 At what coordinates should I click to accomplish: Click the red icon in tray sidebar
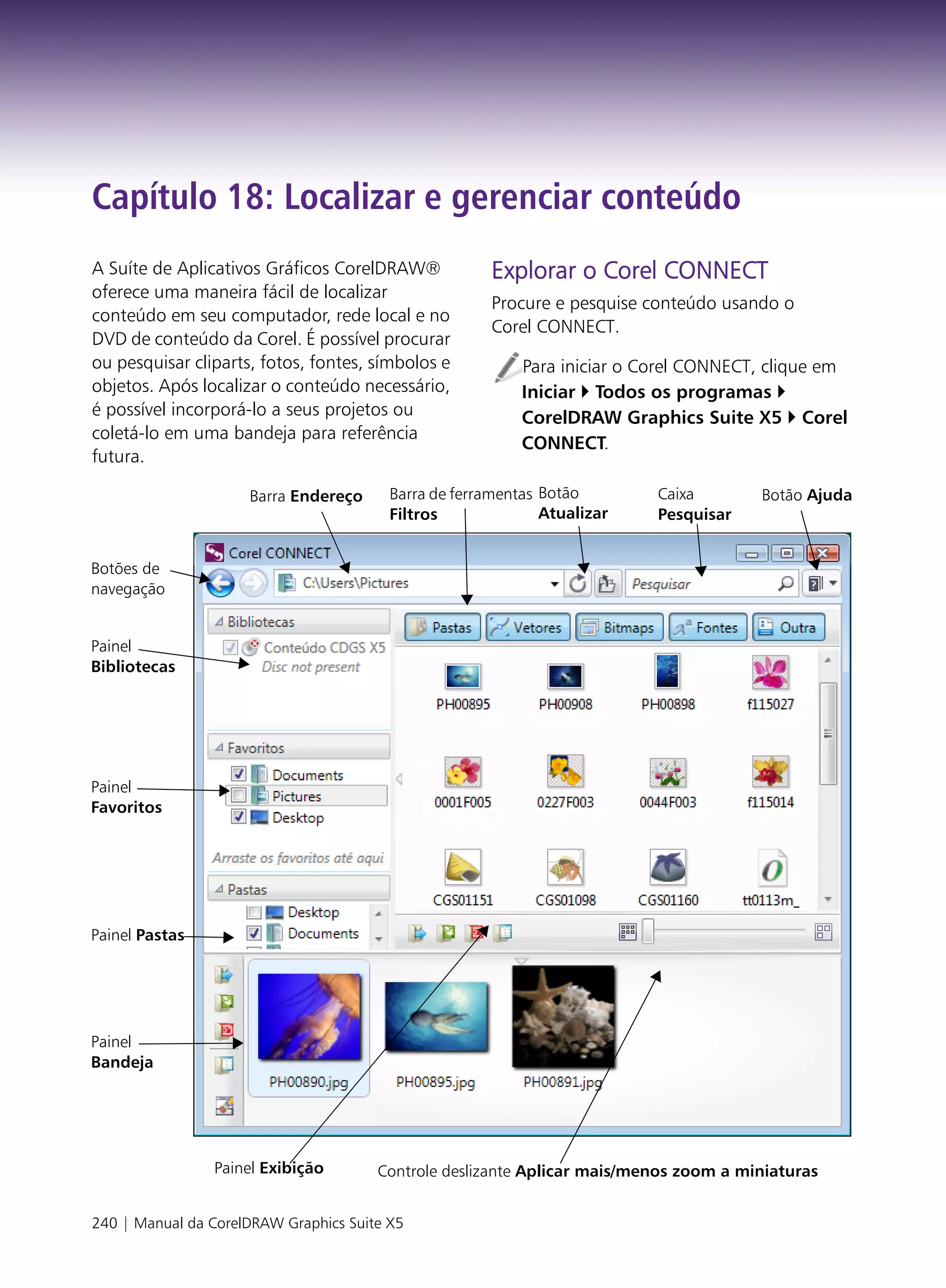224,1032
